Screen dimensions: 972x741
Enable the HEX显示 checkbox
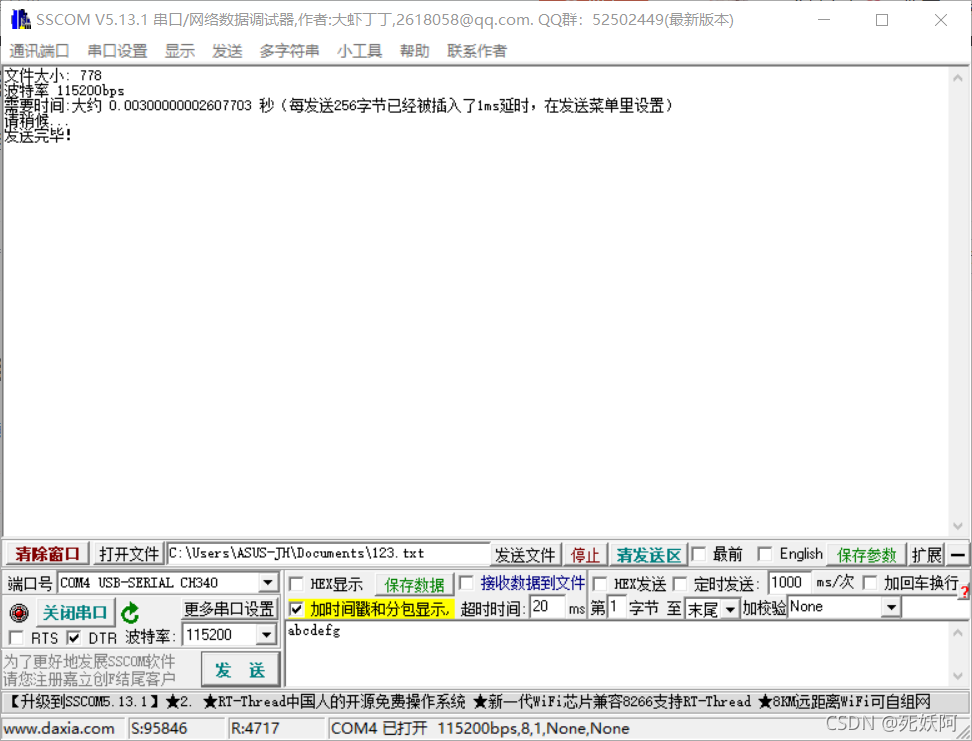[297, 583]
